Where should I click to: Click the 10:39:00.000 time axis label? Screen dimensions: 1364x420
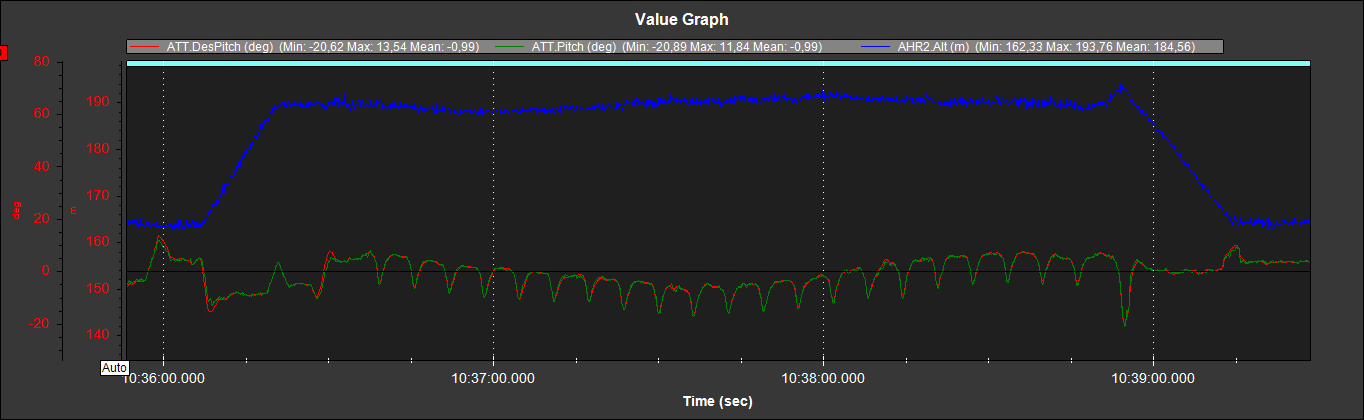[1153, 378]
